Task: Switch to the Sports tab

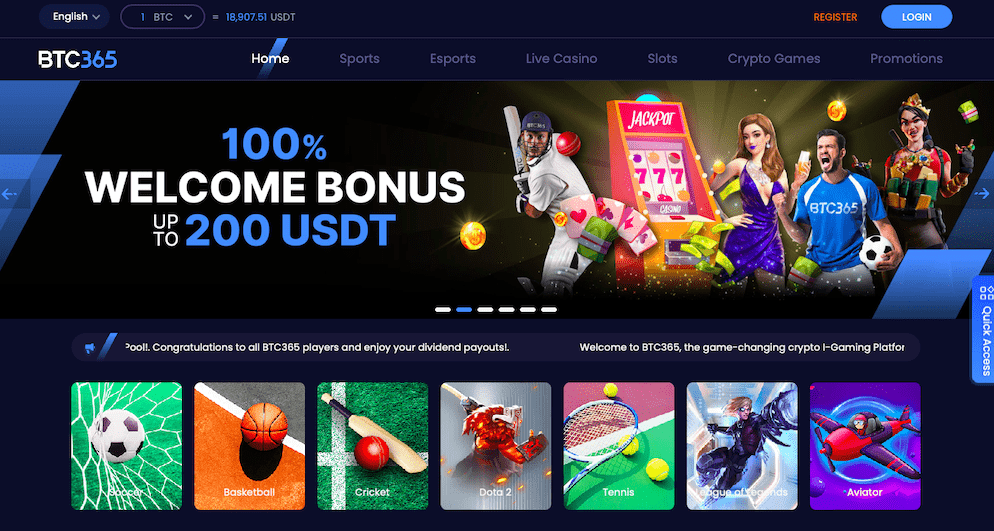Action: pos(359,59)
